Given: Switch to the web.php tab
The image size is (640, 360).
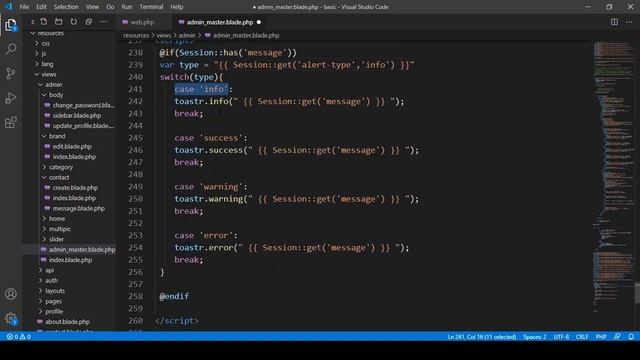Looking at the screenshot, I should (142, 22).
